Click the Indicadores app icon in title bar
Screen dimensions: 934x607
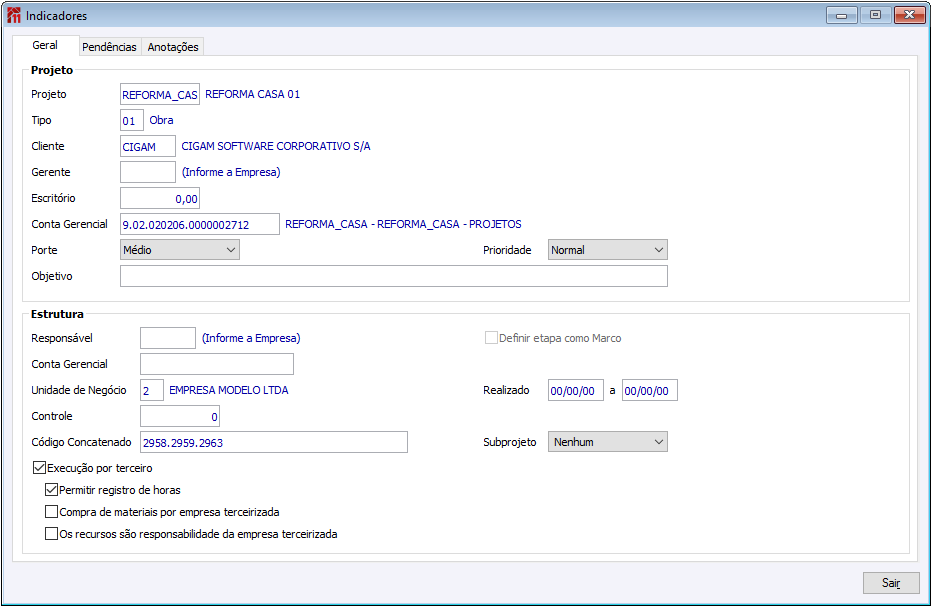pos(14,15)
